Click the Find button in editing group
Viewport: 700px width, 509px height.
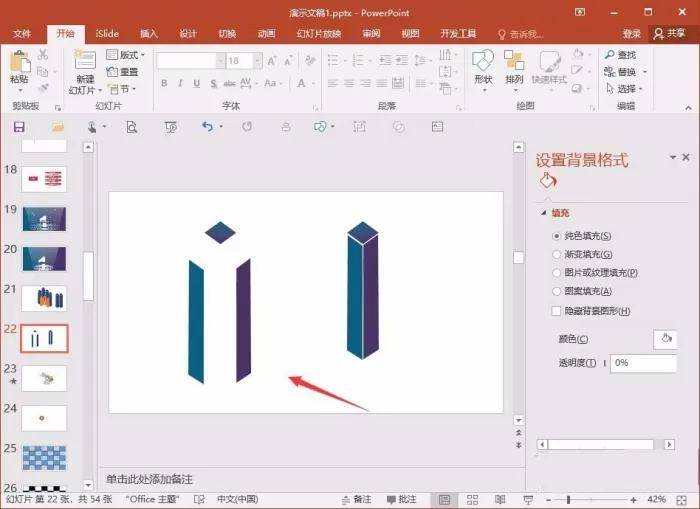[x=621, y=55]
